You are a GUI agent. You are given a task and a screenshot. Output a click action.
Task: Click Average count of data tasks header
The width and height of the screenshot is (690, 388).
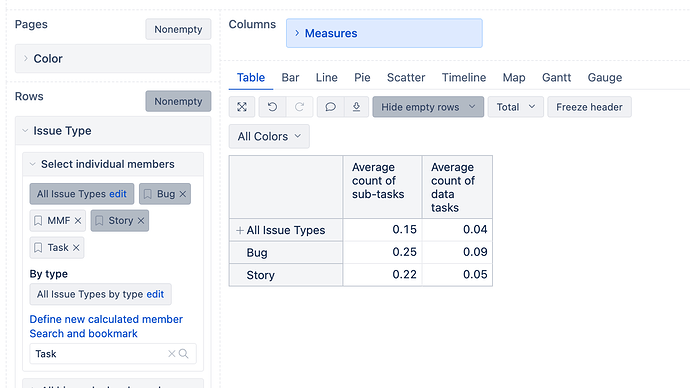pos(457,187)
